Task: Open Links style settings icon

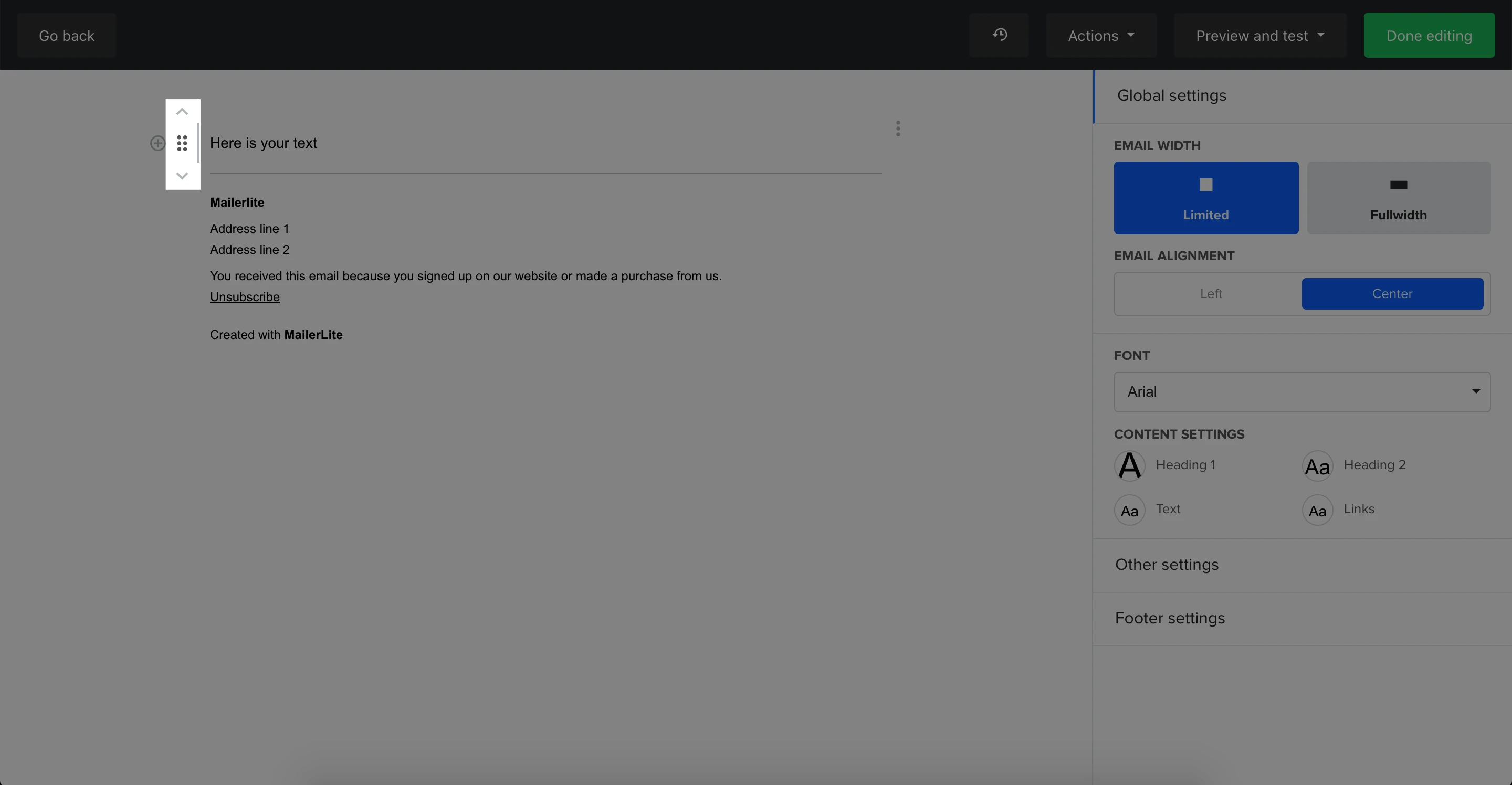Action: [x=1317, y=510]
